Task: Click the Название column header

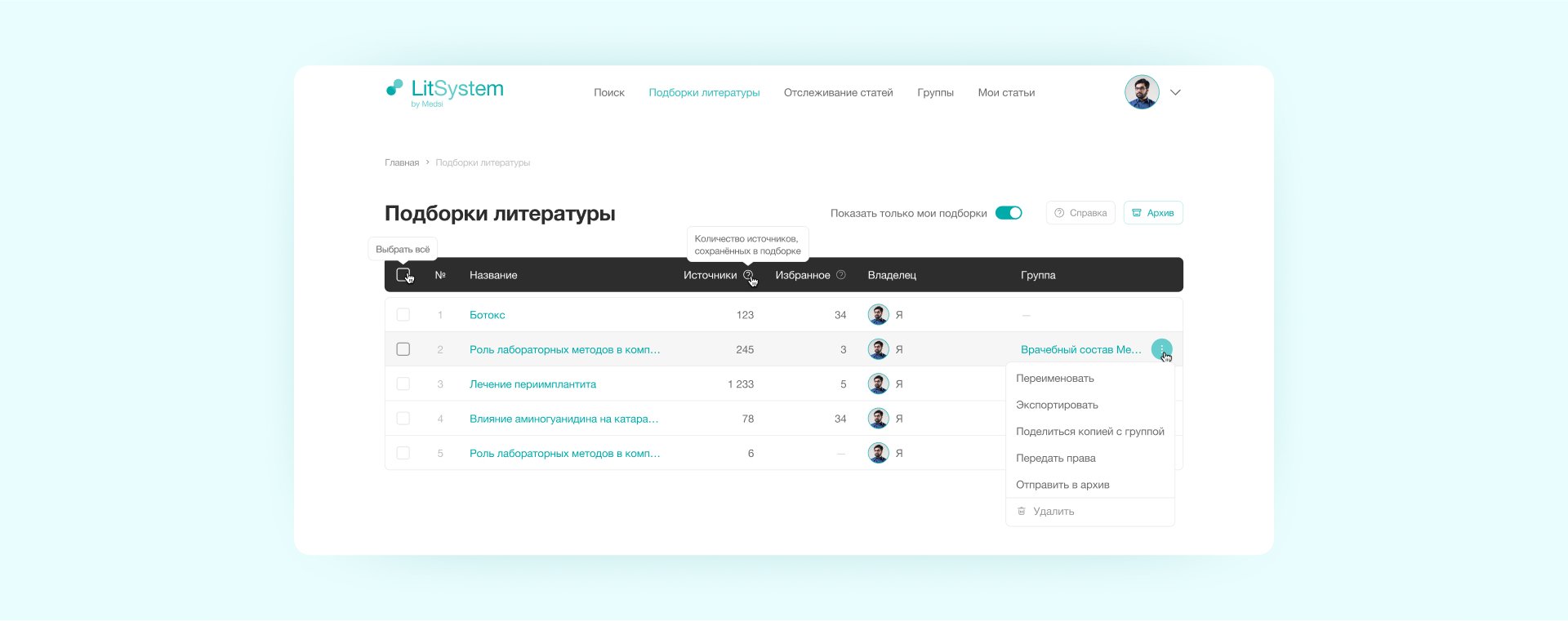Action: (x=493, y=275)
